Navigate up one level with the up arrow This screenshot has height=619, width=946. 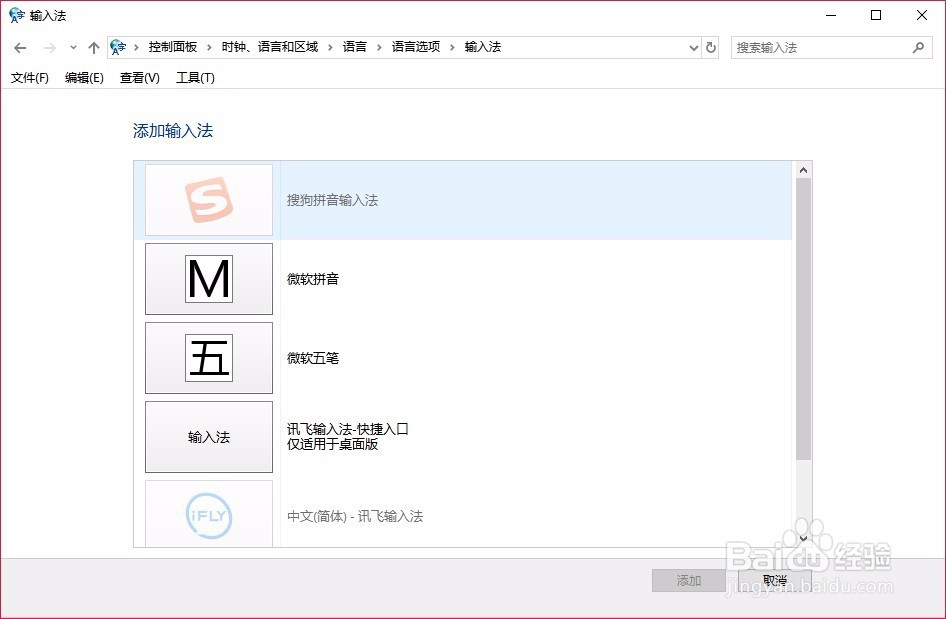click(x=93, y=46)
